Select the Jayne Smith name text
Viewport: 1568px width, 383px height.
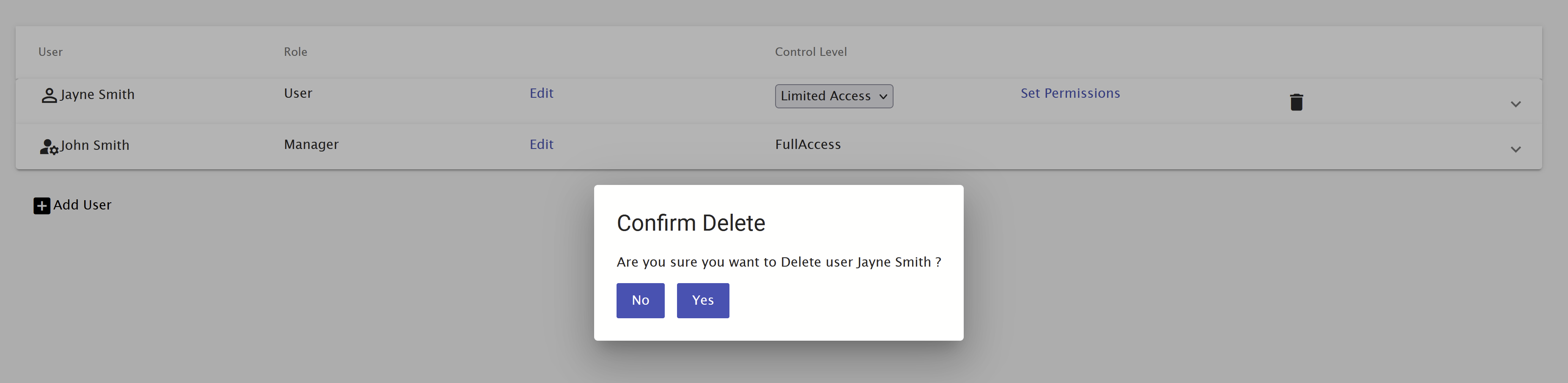coord(97,94)
